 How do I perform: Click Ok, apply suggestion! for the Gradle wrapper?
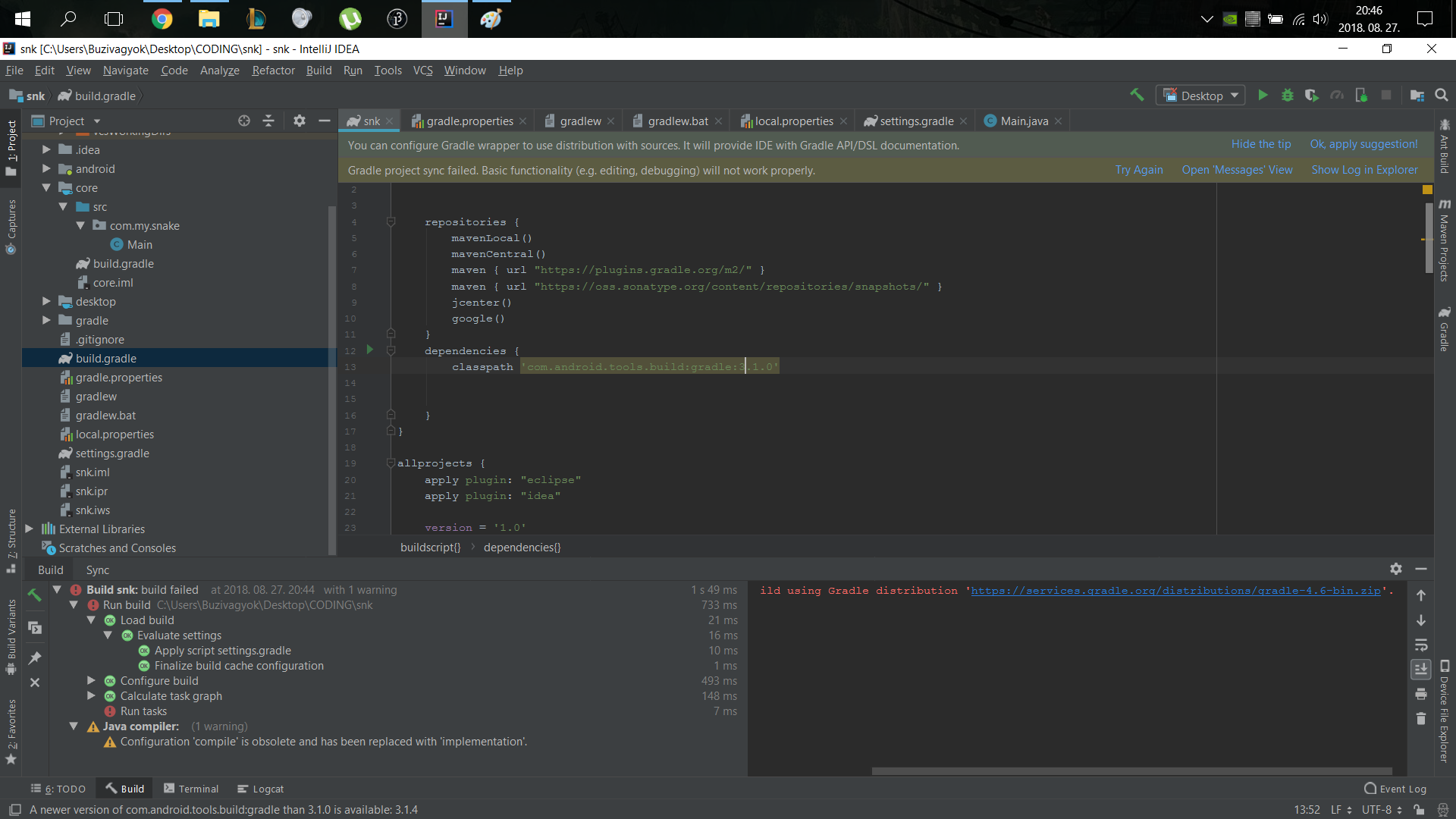pos(1363,144)
